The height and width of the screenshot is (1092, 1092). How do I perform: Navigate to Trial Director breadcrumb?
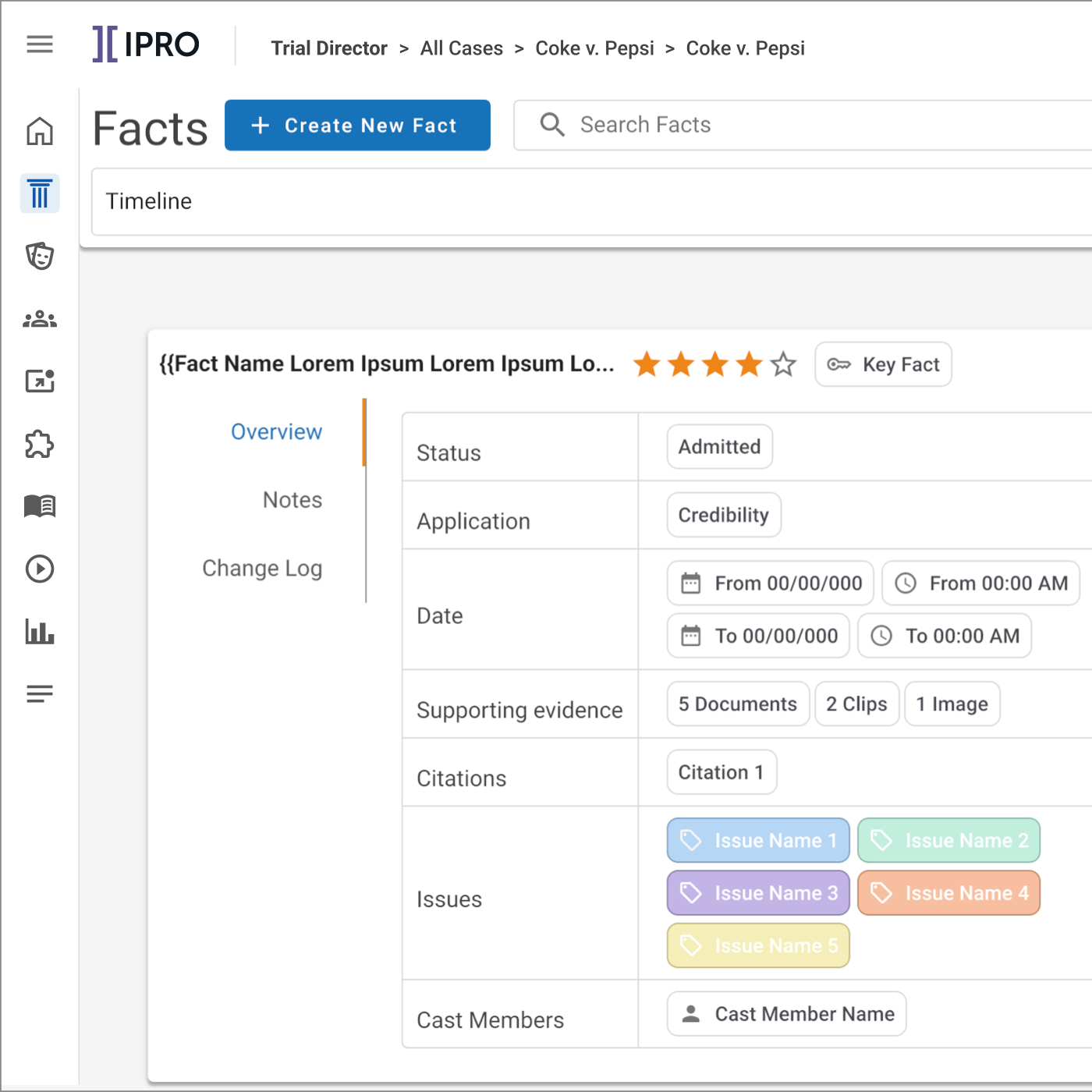coord(329,48)
